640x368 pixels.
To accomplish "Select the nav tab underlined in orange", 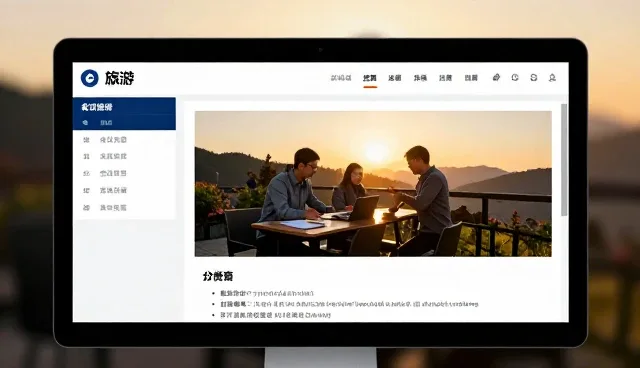I will tap(370, 78).
